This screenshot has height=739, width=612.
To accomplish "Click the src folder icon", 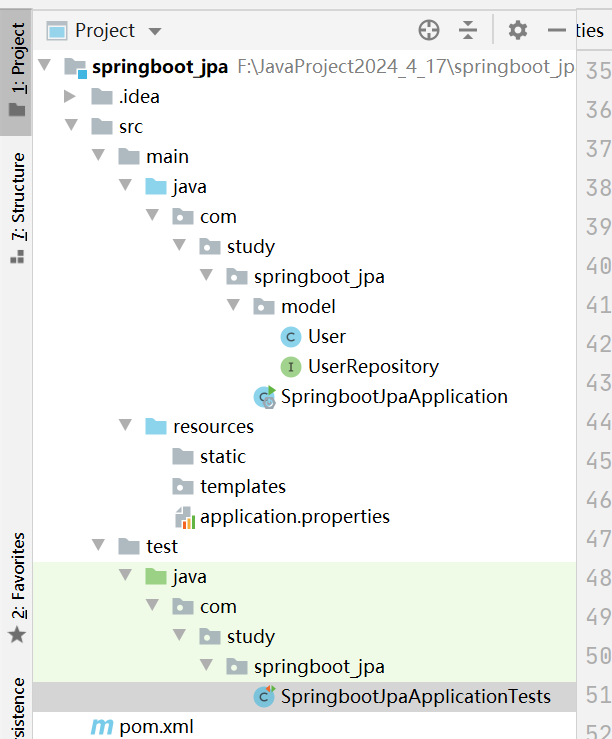I will point(102,126).
